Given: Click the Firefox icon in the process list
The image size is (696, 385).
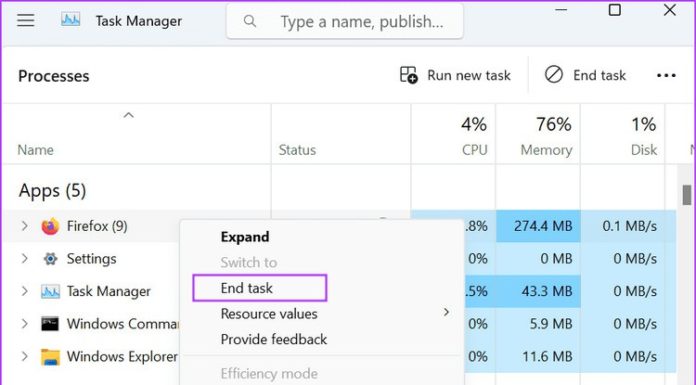Looking at the screenshot, I should 50,226.
